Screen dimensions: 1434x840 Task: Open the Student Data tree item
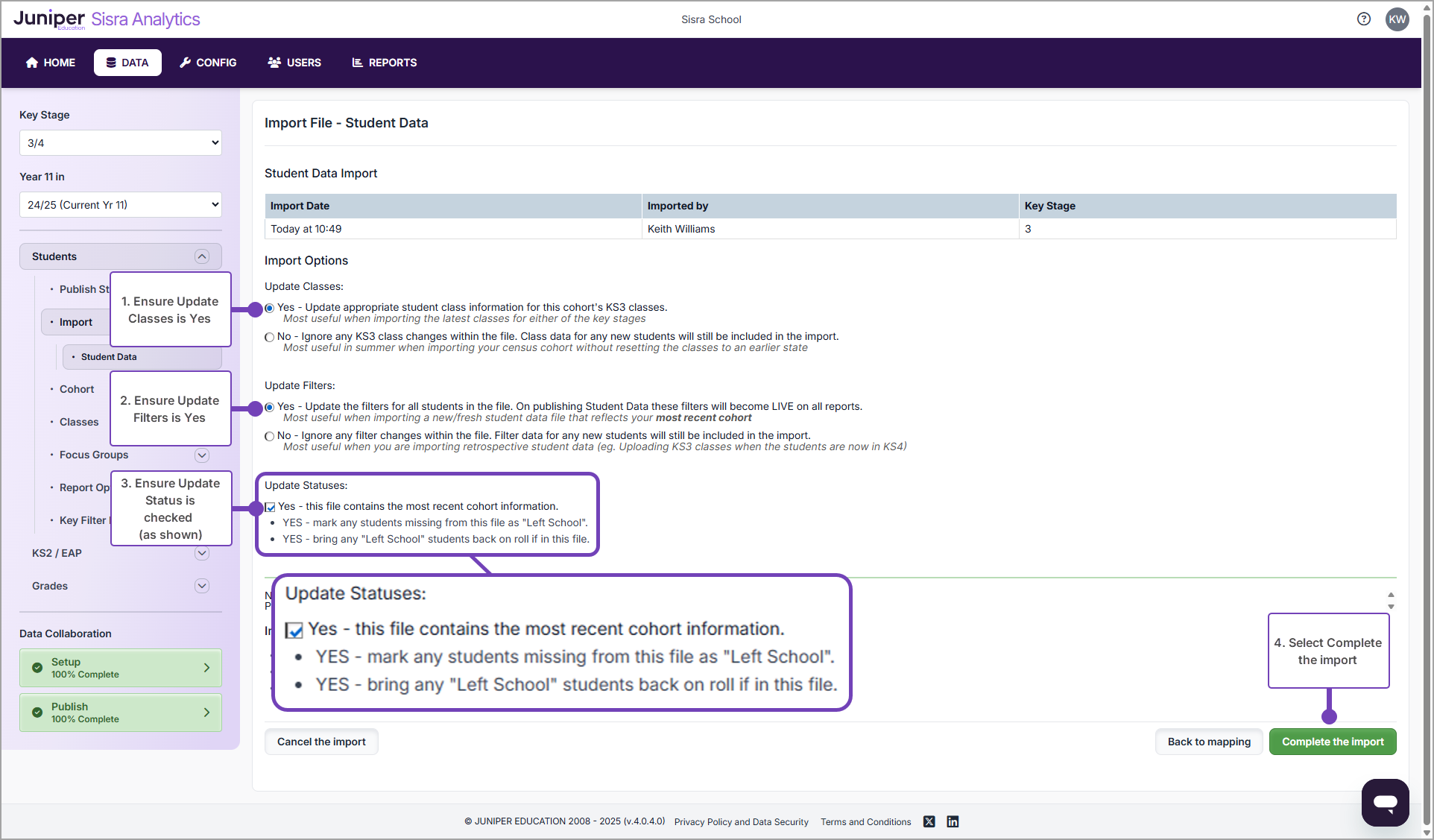(x=109, y=356)
